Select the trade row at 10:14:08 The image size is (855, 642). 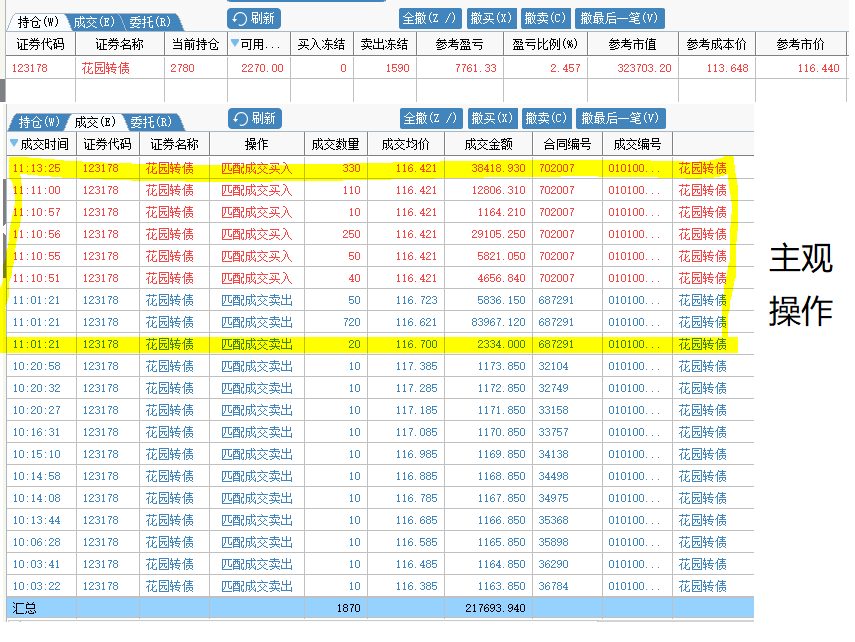pyautogui.click(x=380, y=498)
